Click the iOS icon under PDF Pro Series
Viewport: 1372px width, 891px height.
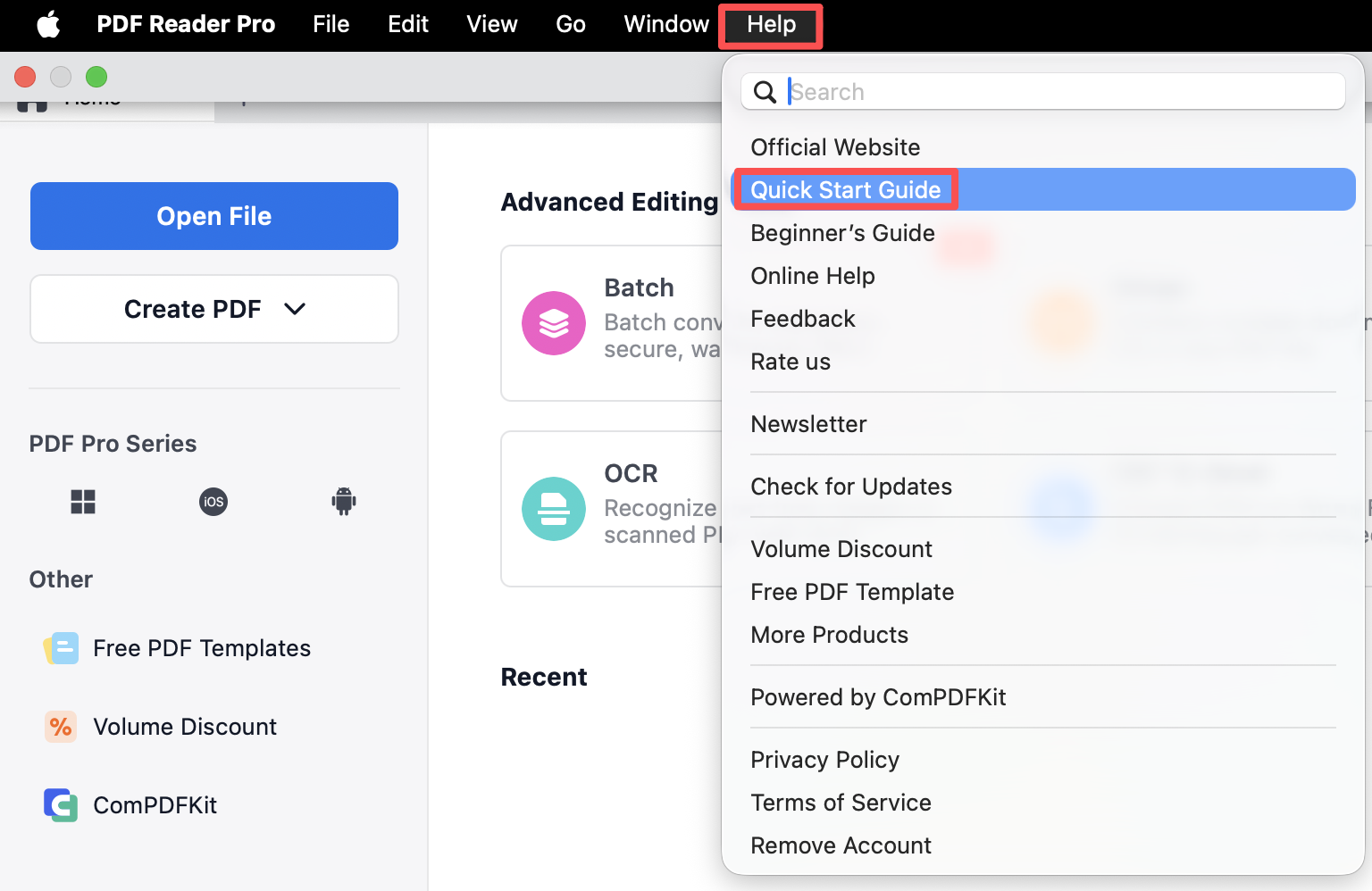213,502
